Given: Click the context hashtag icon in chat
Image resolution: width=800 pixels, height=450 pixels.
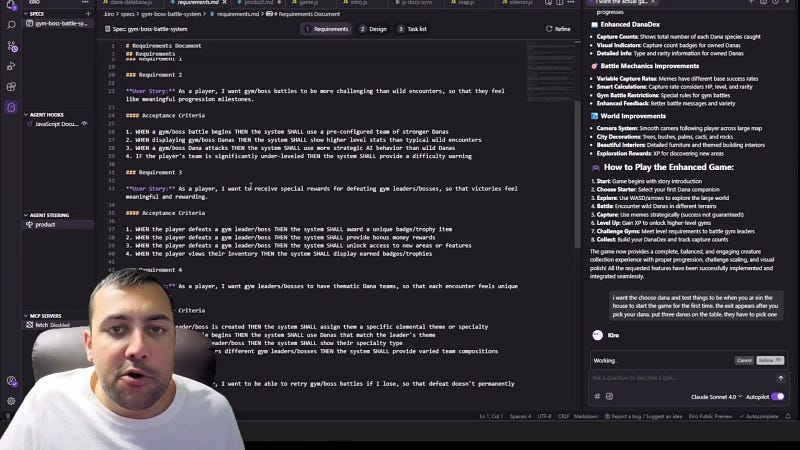Looking at the screenshot, I should (597, 396).
